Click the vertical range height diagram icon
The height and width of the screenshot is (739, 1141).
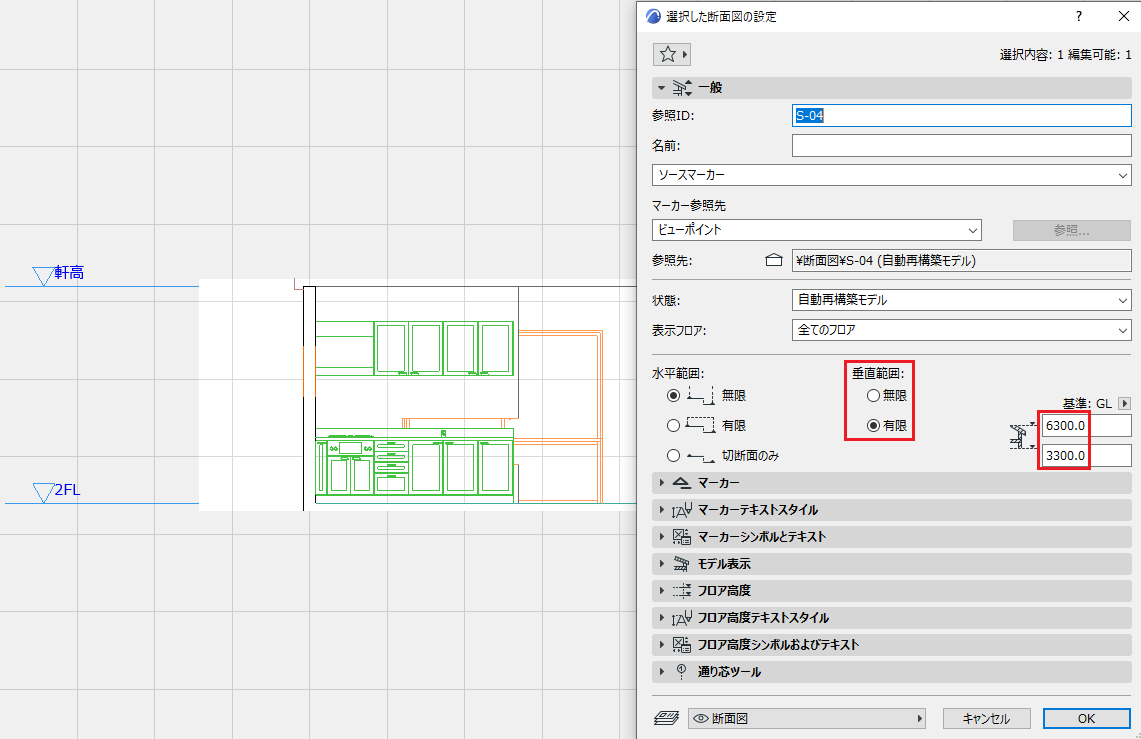coord(1022,436)
